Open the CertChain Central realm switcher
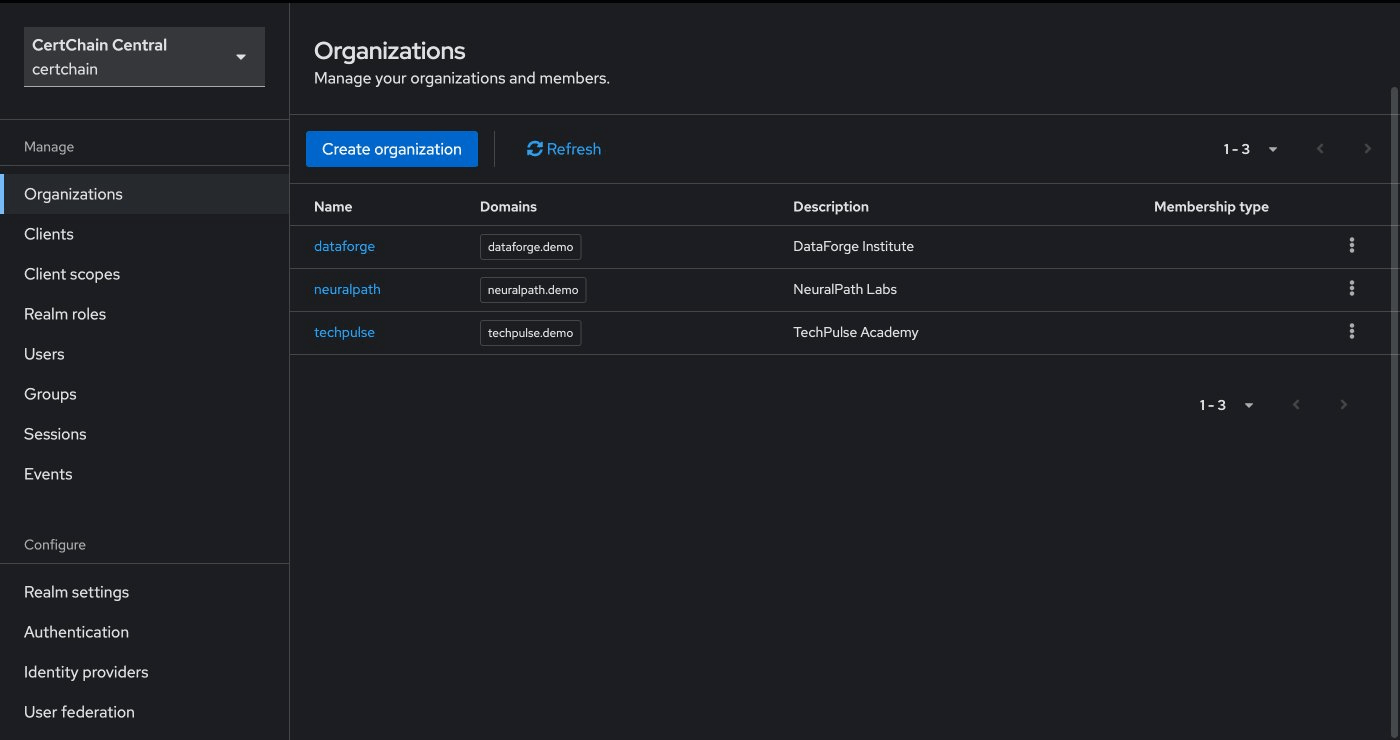Image resolution: width=1400 pixels, height=740 pixels. click(144, 57)
